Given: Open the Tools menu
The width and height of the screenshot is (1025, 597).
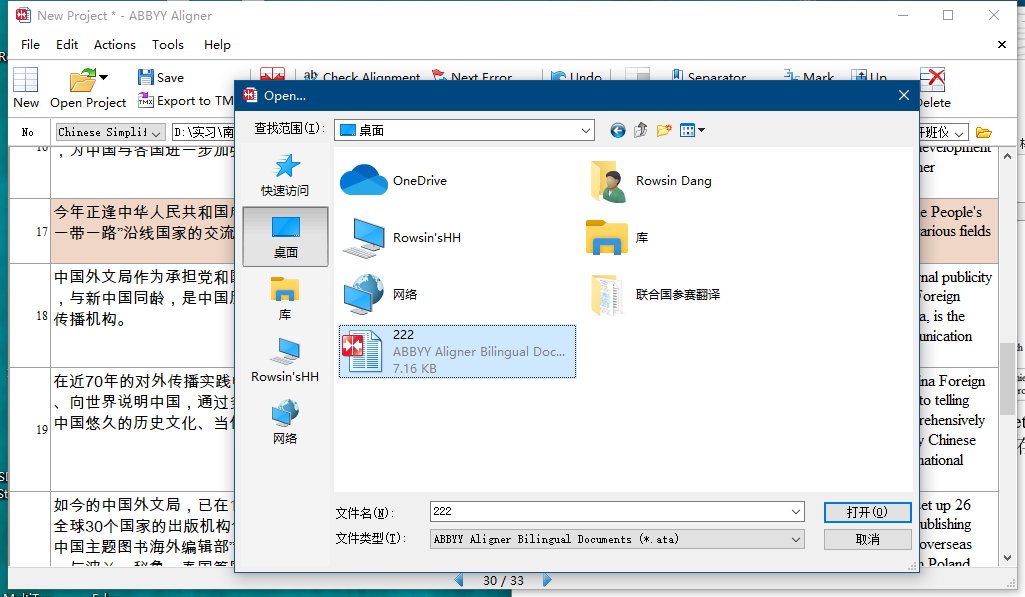Looking at the screenshot, I should click(168, 44).
